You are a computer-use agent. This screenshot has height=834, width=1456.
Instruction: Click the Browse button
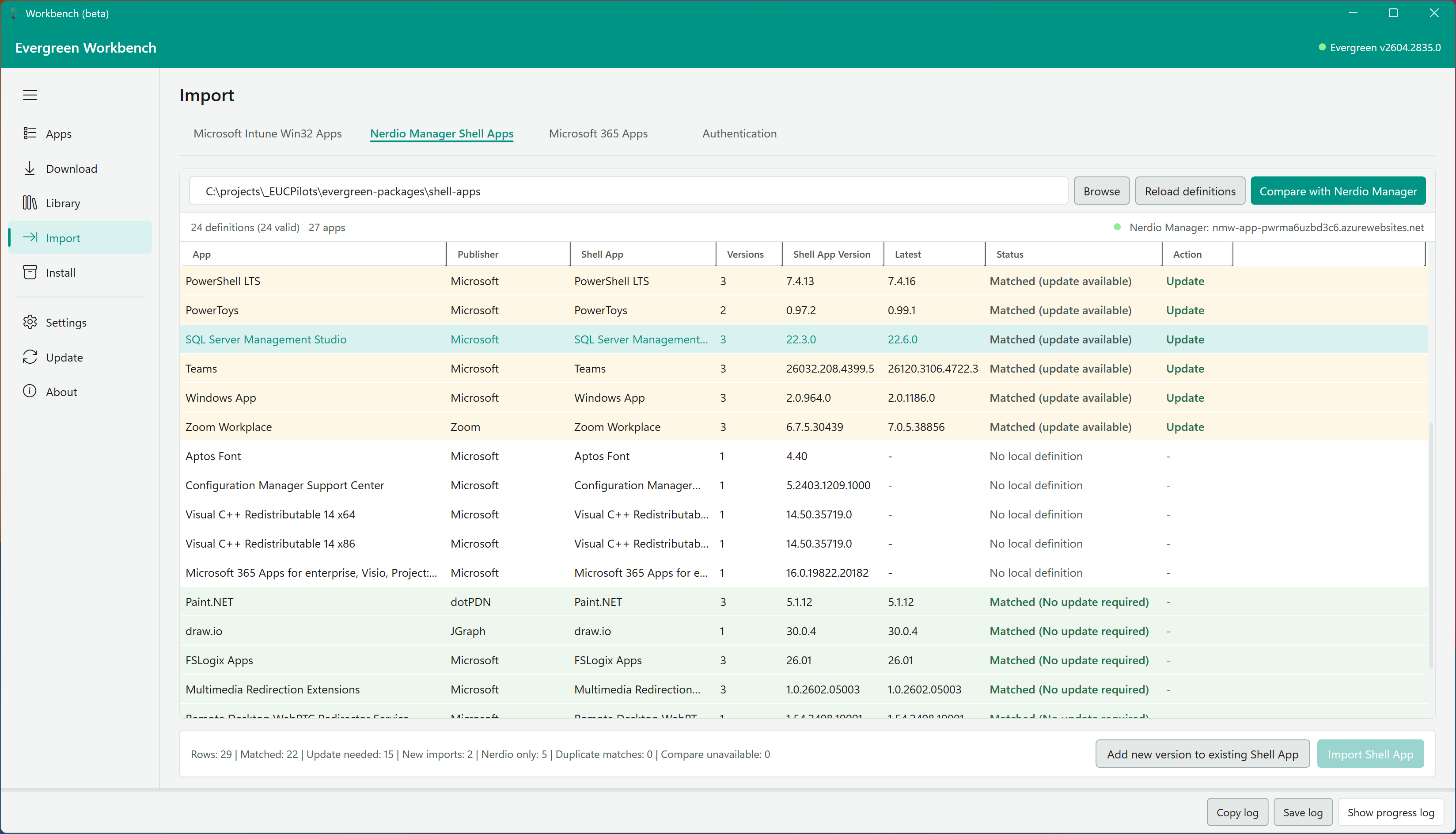[1101, 191]
